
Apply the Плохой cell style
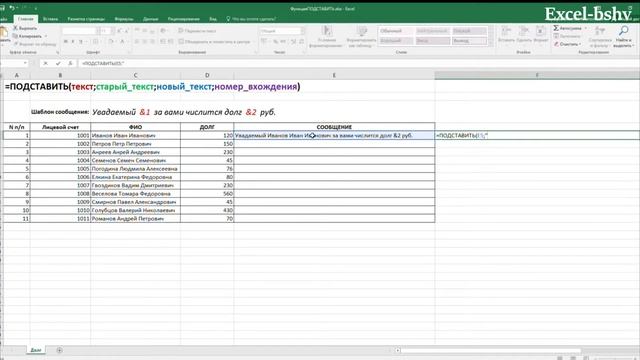[469, 31]
